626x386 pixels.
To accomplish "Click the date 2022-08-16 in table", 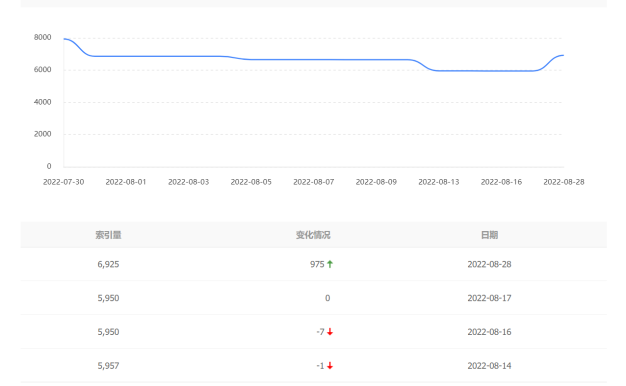I will tap(489, 332).
